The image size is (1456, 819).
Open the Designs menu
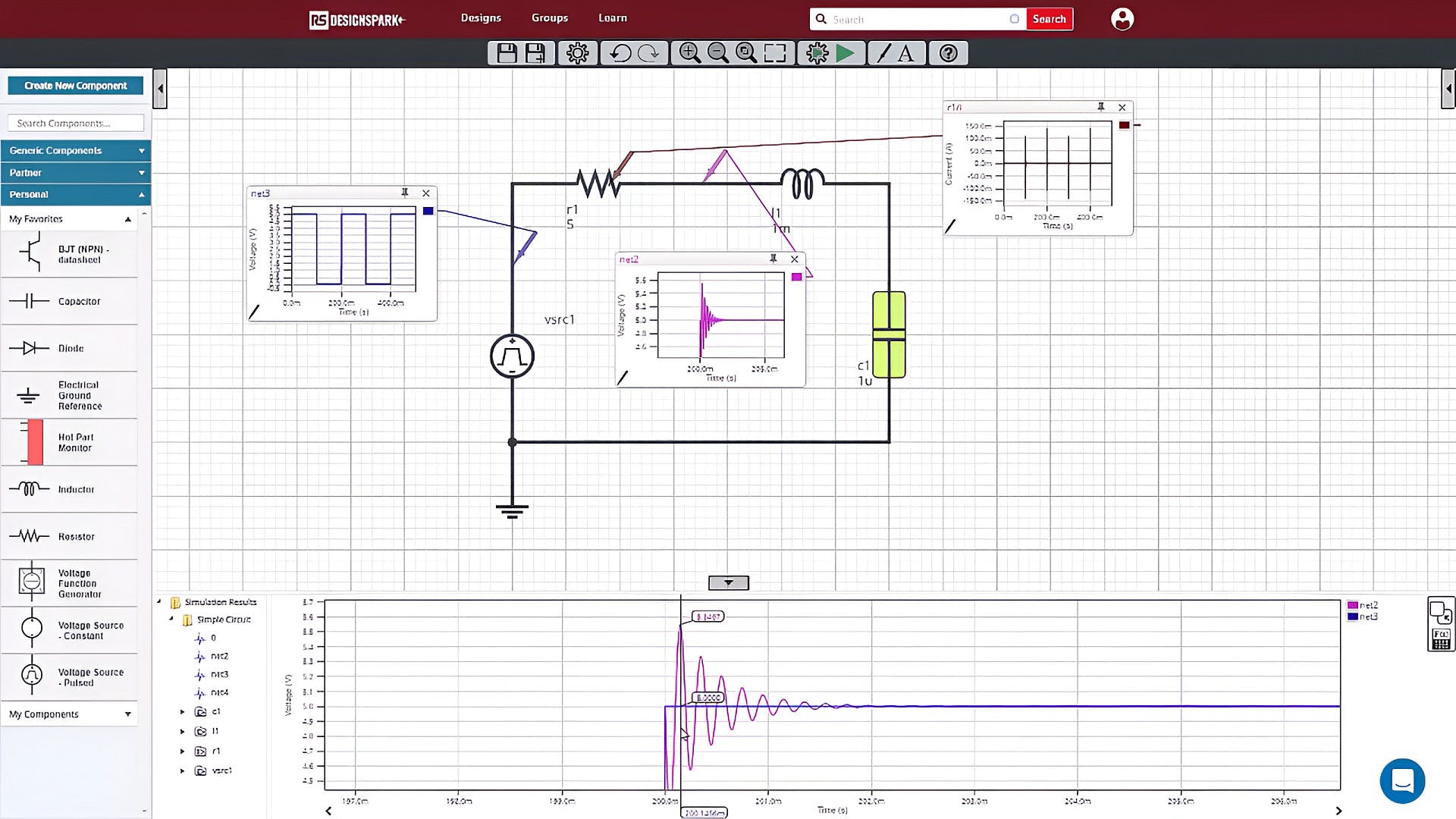(481, 18)
